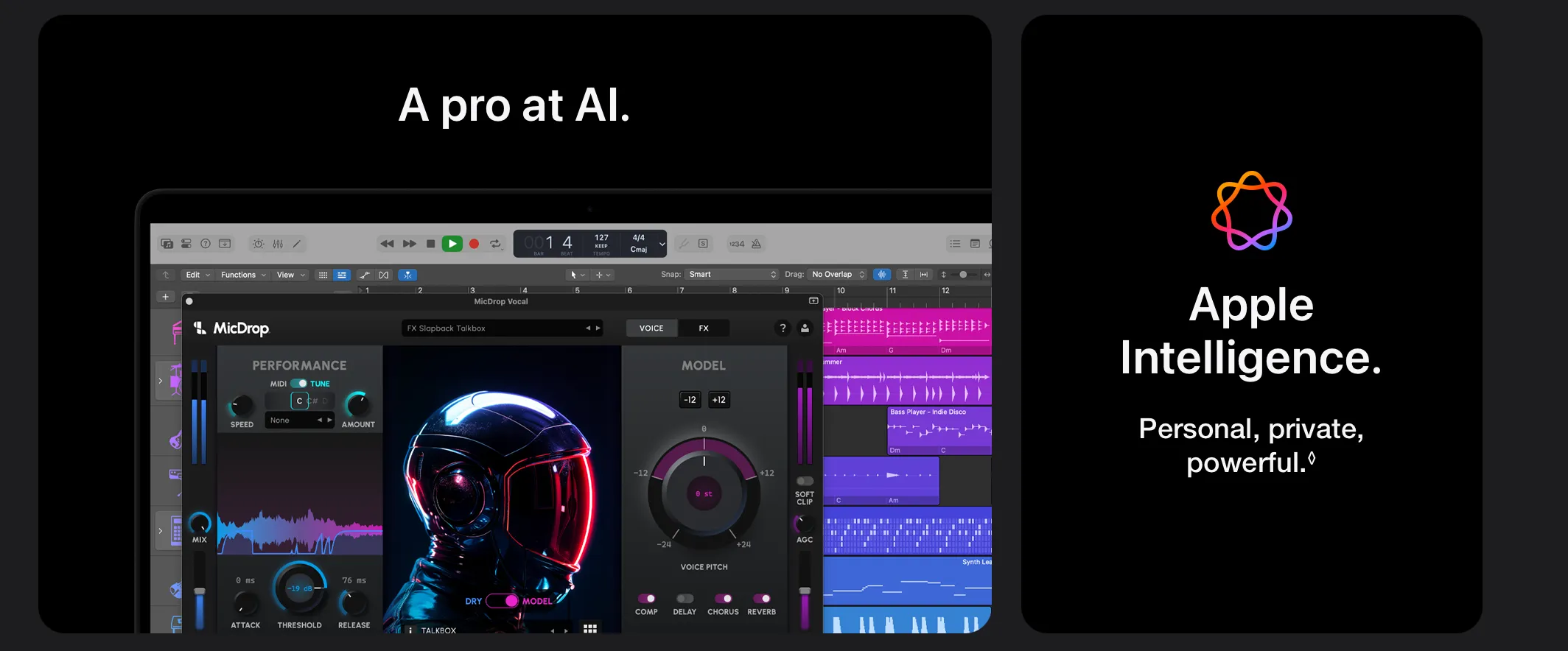Stop playback

tap(431, 244)
